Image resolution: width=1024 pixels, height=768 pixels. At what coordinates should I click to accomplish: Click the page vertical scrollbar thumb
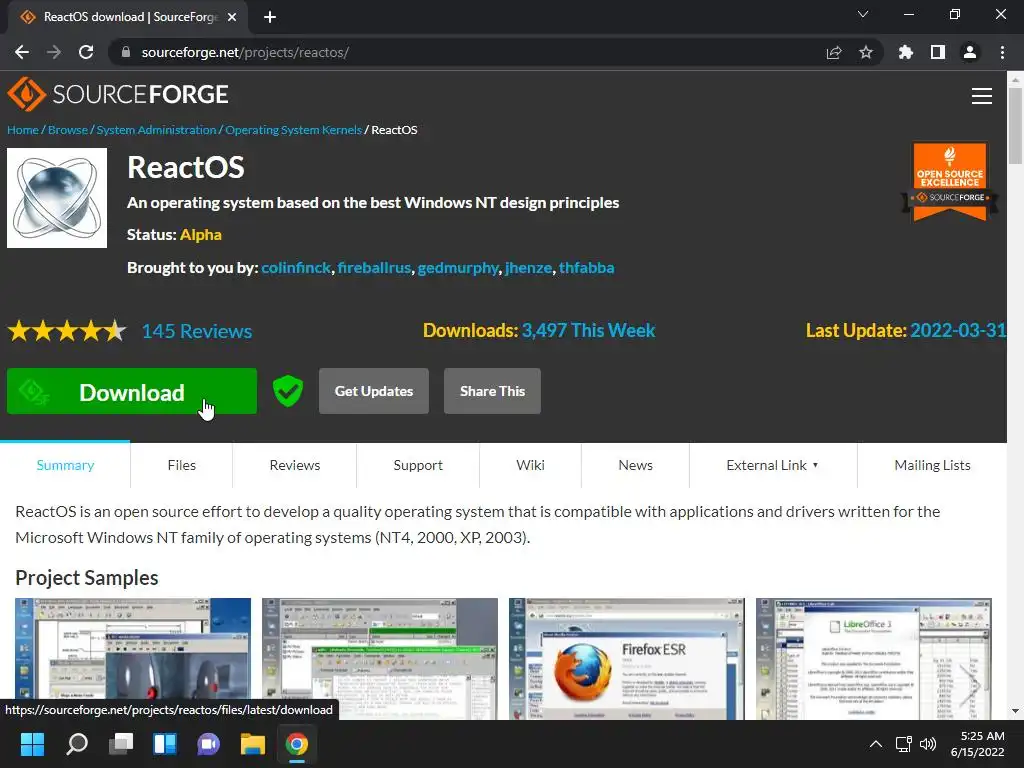(x=1015, y=126)
